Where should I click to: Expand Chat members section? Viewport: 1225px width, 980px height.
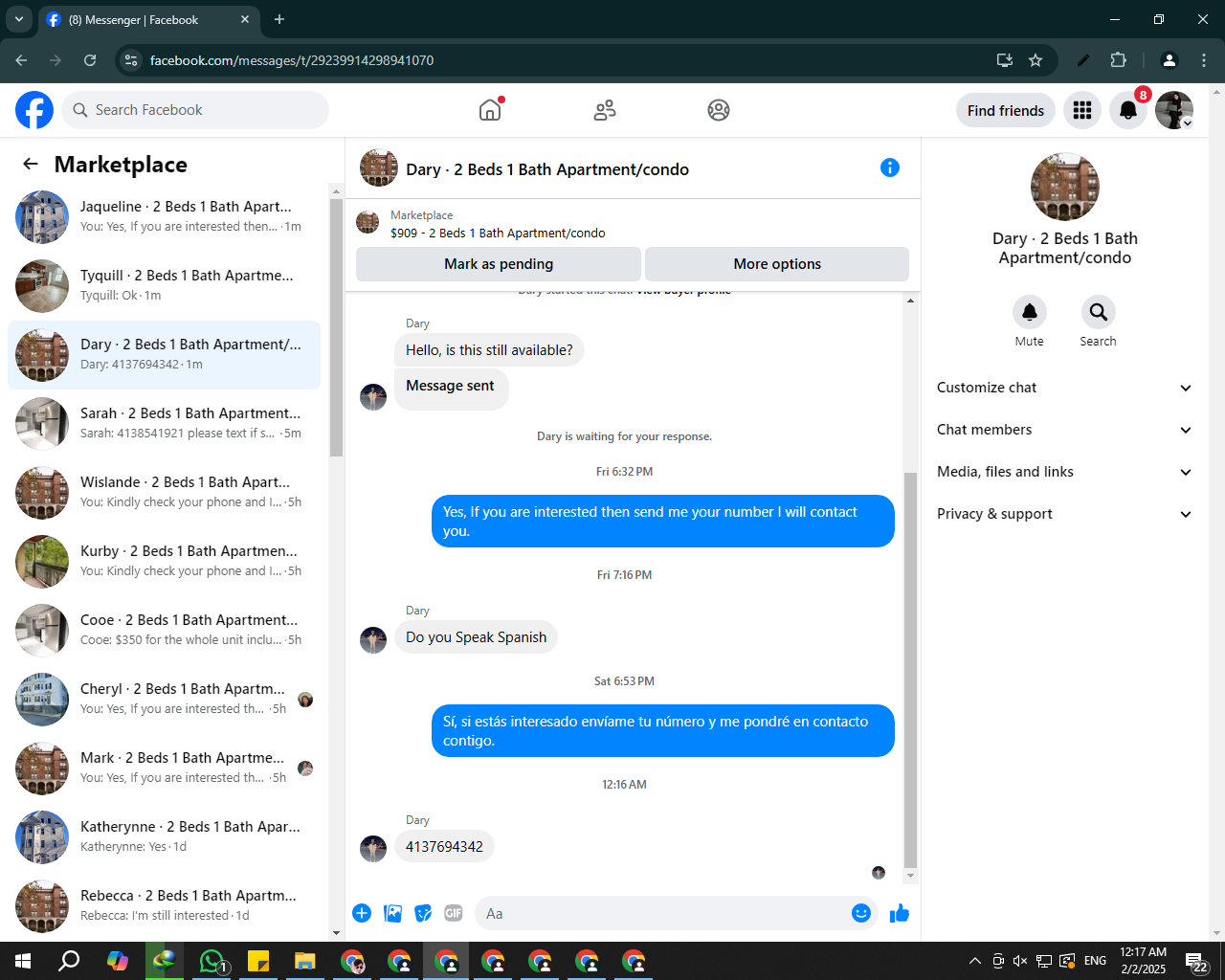1064,430
